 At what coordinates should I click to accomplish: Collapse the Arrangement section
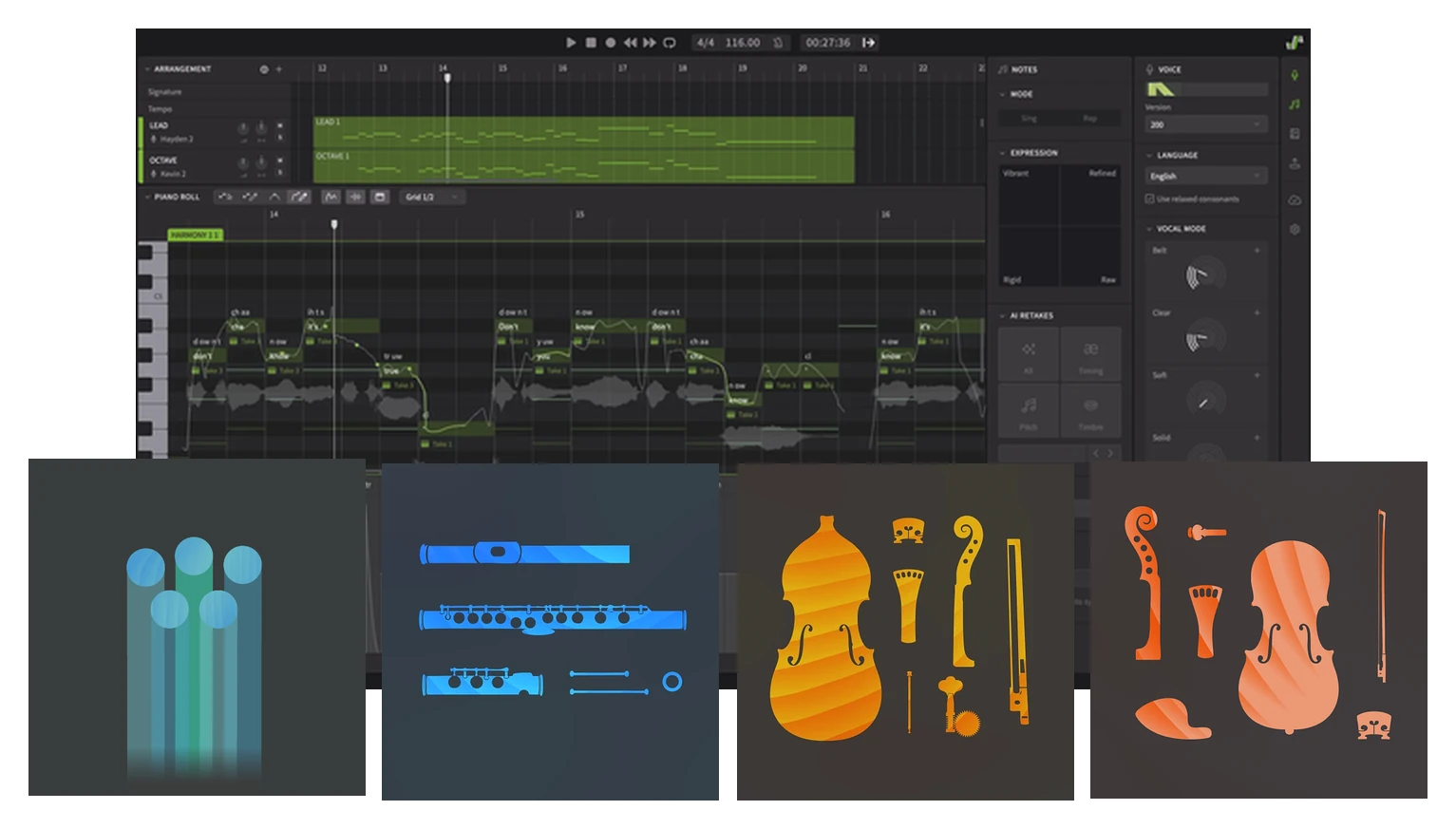click(147, 69)
